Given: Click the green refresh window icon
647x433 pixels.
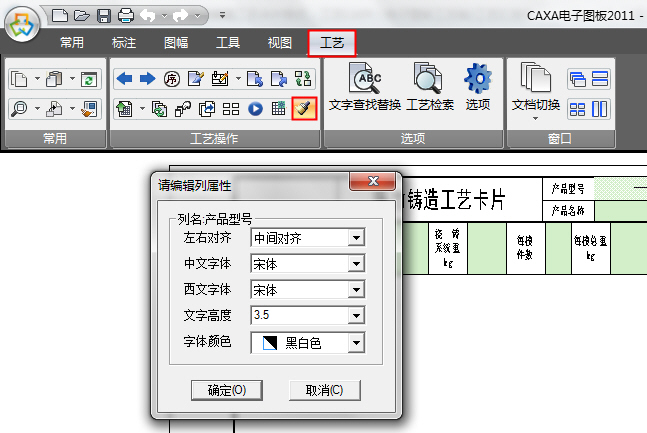Looking at the screenshot, I should pyautogui.click(x=89, y=79).
